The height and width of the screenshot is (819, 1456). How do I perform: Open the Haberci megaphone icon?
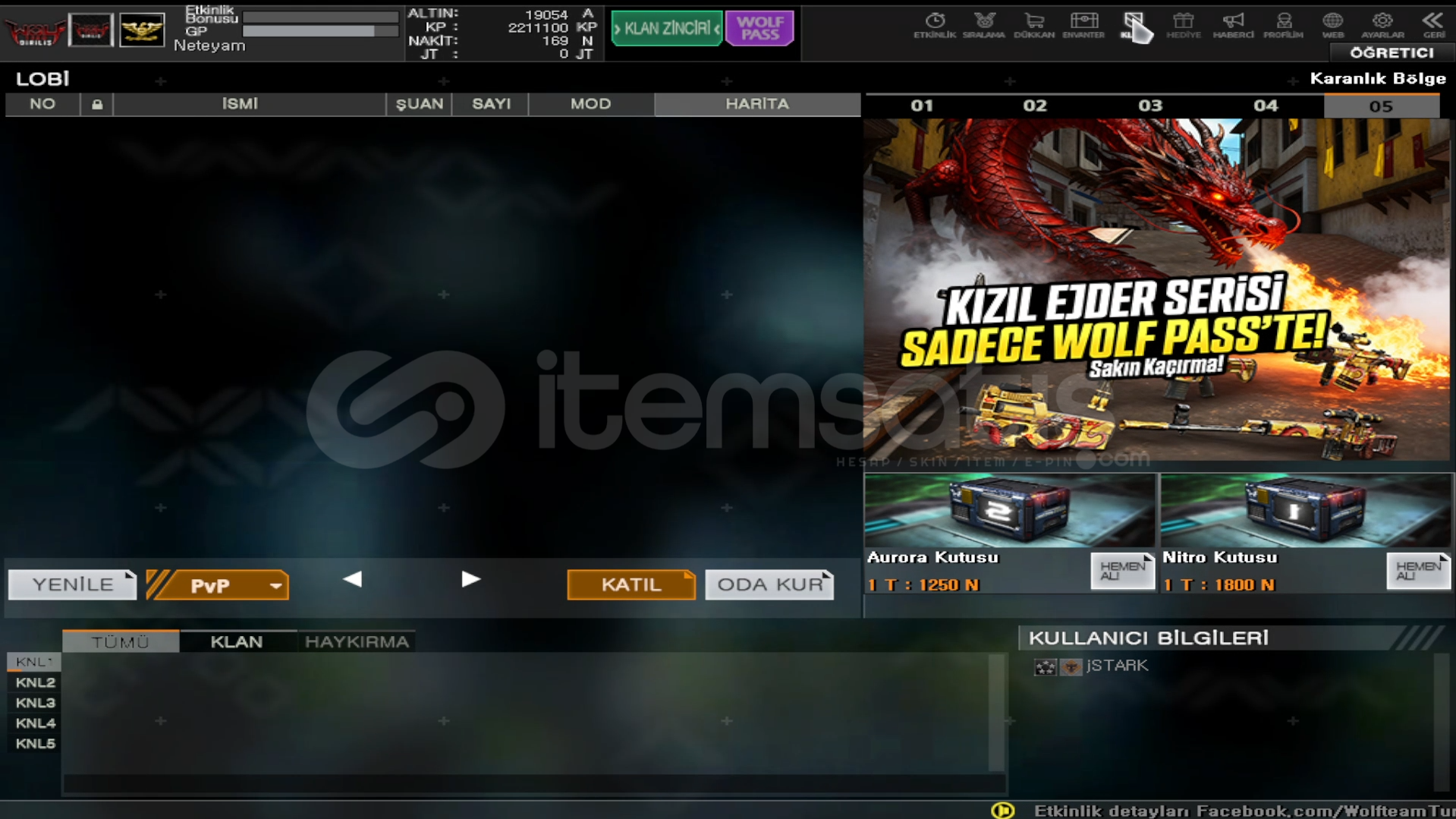(x=1233, y=25)
